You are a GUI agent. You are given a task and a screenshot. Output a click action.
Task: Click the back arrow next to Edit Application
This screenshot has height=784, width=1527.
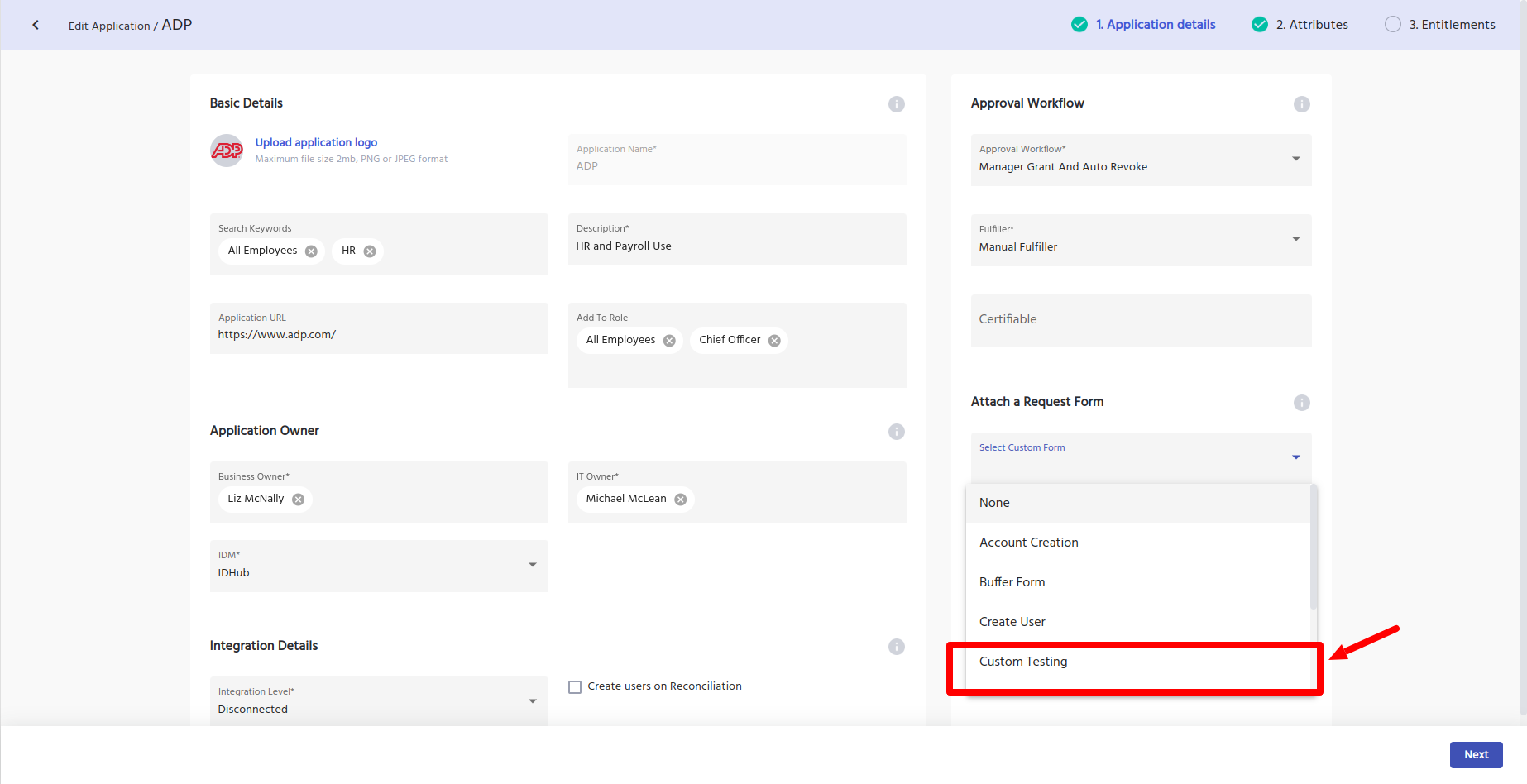36,25
